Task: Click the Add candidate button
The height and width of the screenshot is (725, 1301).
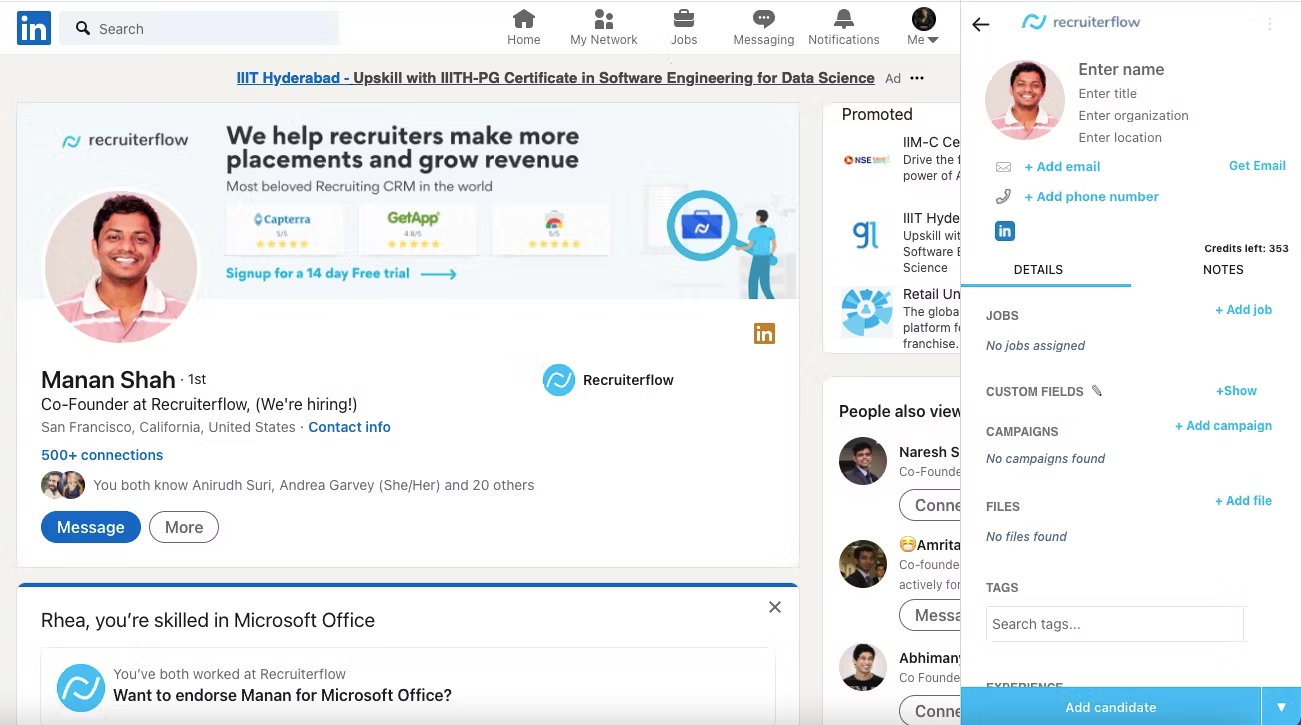Action: (x=1110, y=707)
